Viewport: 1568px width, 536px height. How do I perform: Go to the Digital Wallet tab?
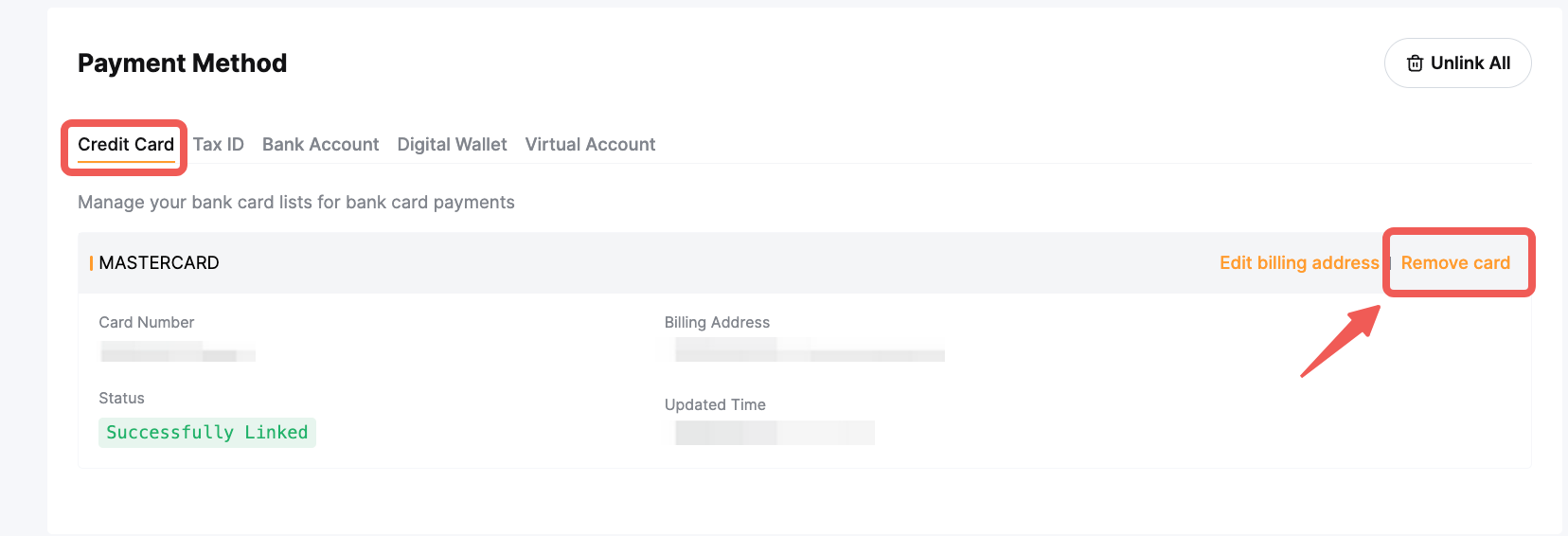tap(452, 145)
